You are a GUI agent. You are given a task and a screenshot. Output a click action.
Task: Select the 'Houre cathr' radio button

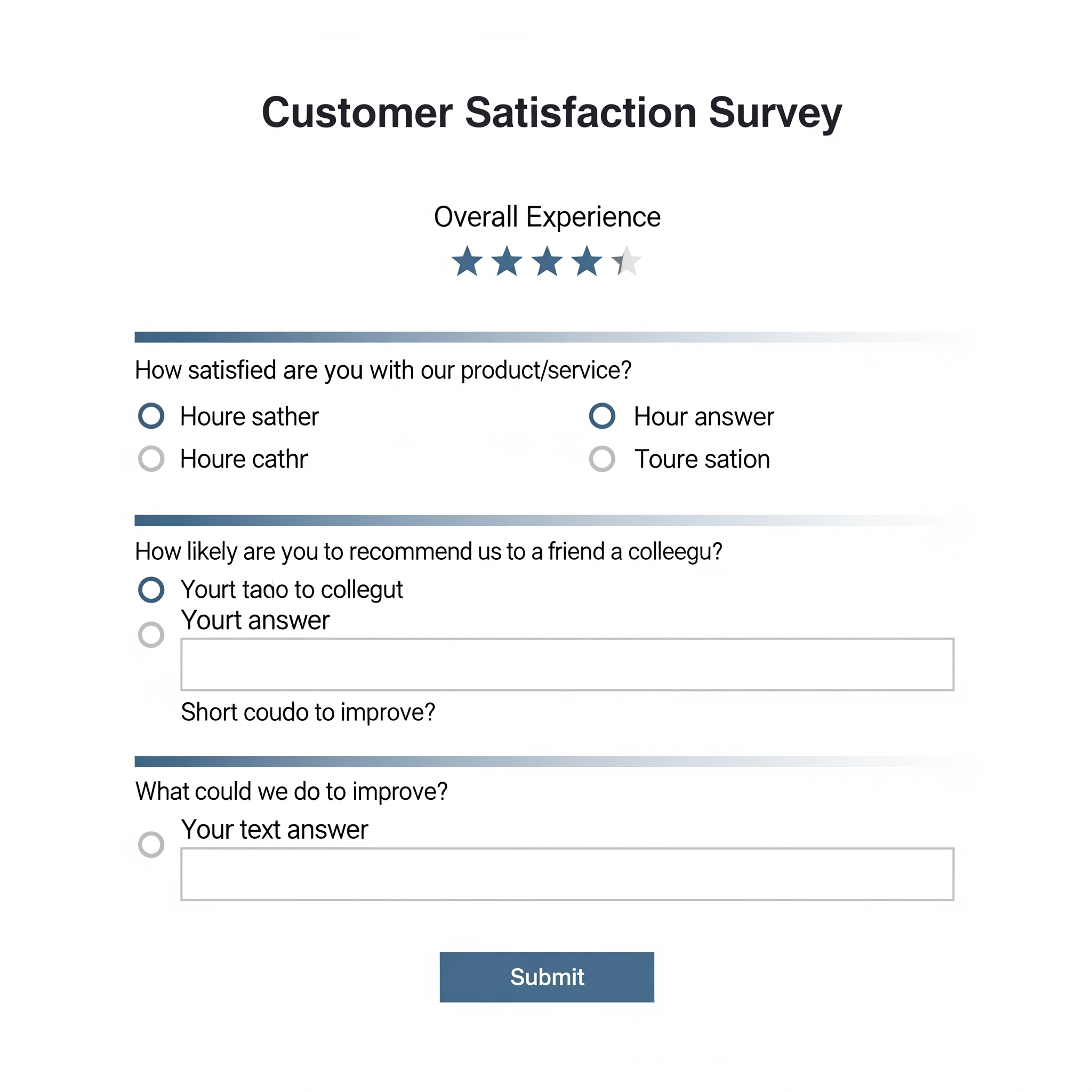point(151,459)
